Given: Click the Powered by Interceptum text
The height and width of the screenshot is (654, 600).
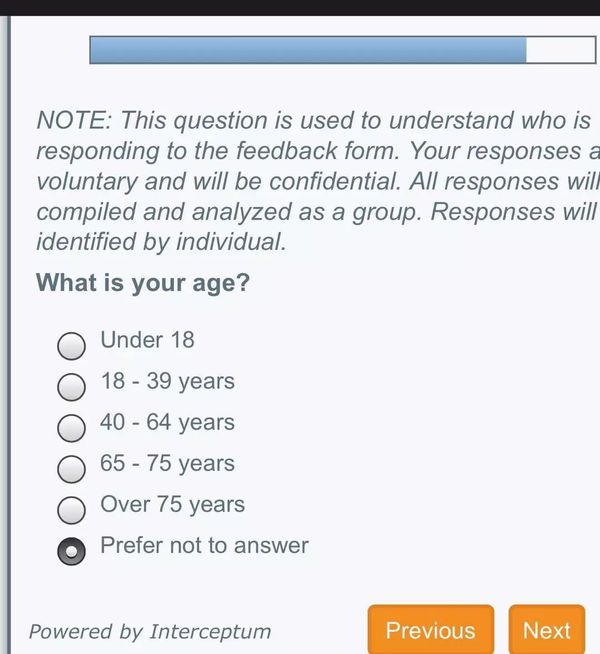Looking at the screenshot, I should [150, 631].
